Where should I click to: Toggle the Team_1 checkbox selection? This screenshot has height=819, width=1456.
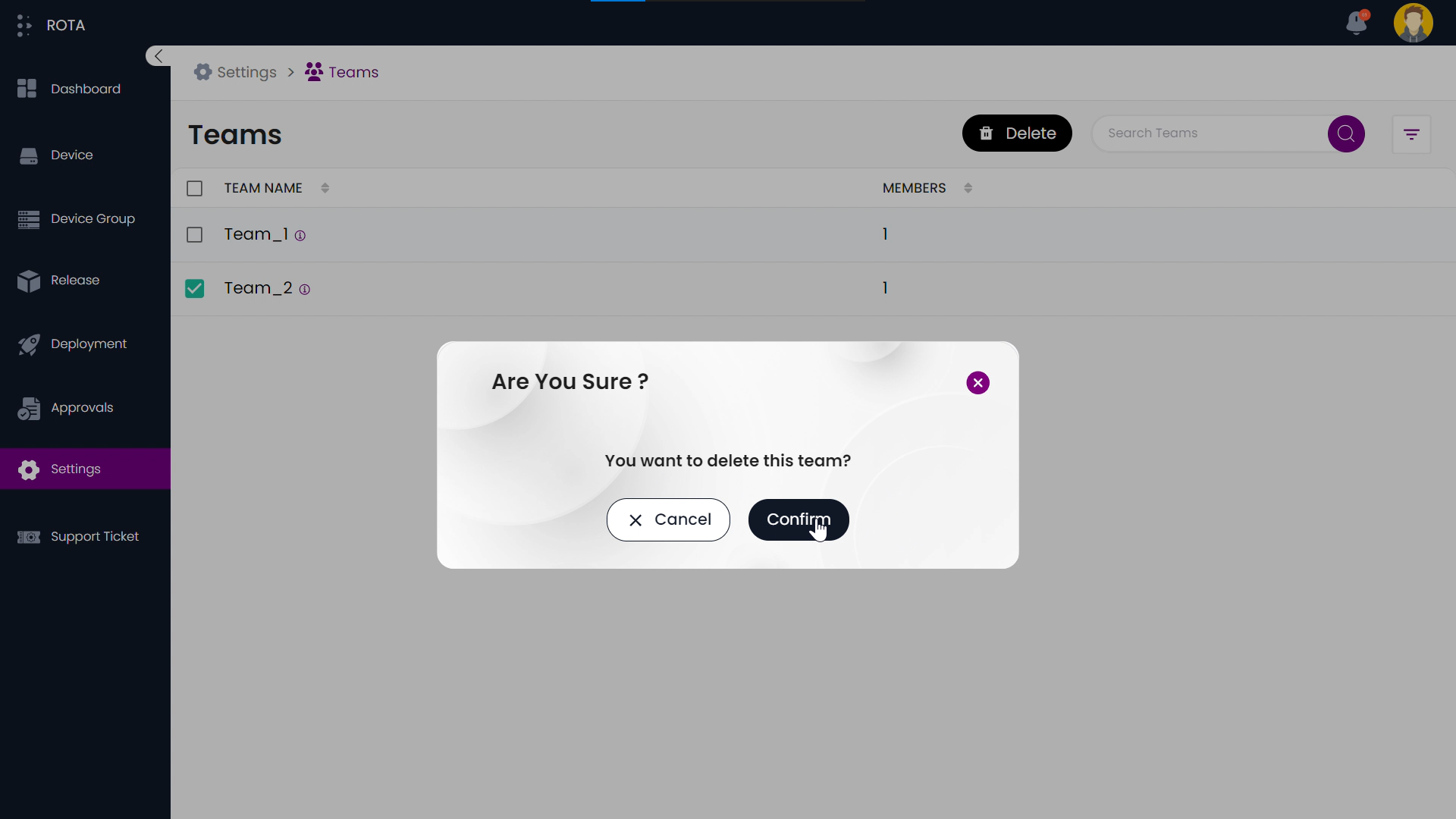coord(194,234)
